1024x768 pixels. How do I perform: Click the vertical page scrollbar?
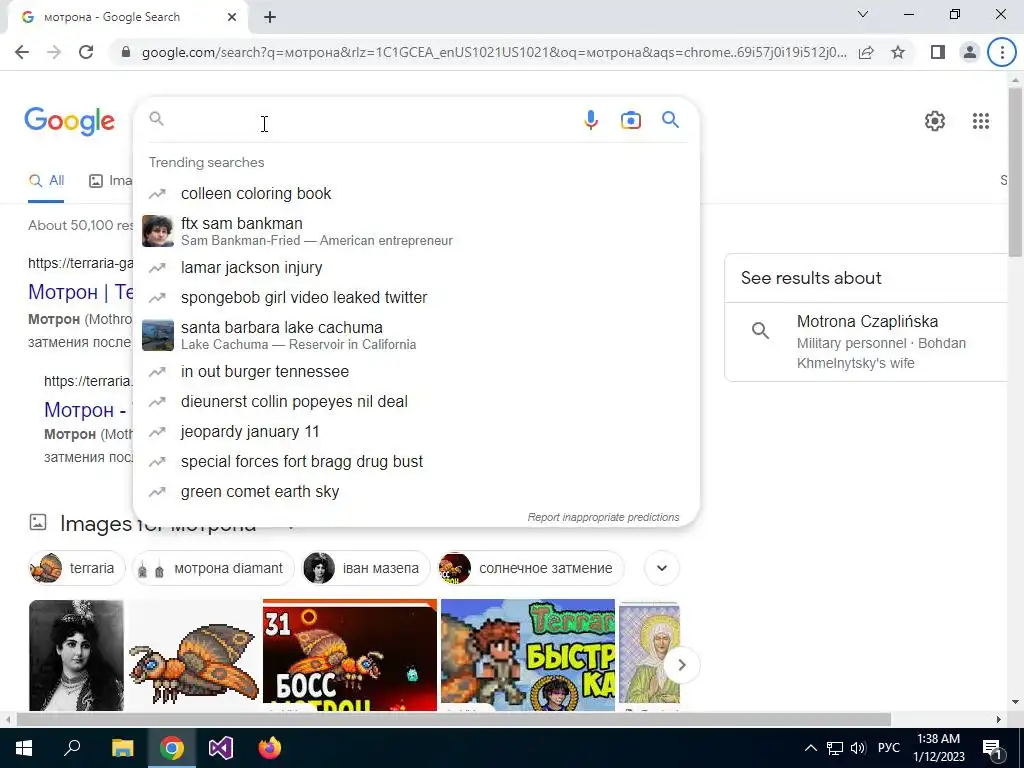(1015, 172)
